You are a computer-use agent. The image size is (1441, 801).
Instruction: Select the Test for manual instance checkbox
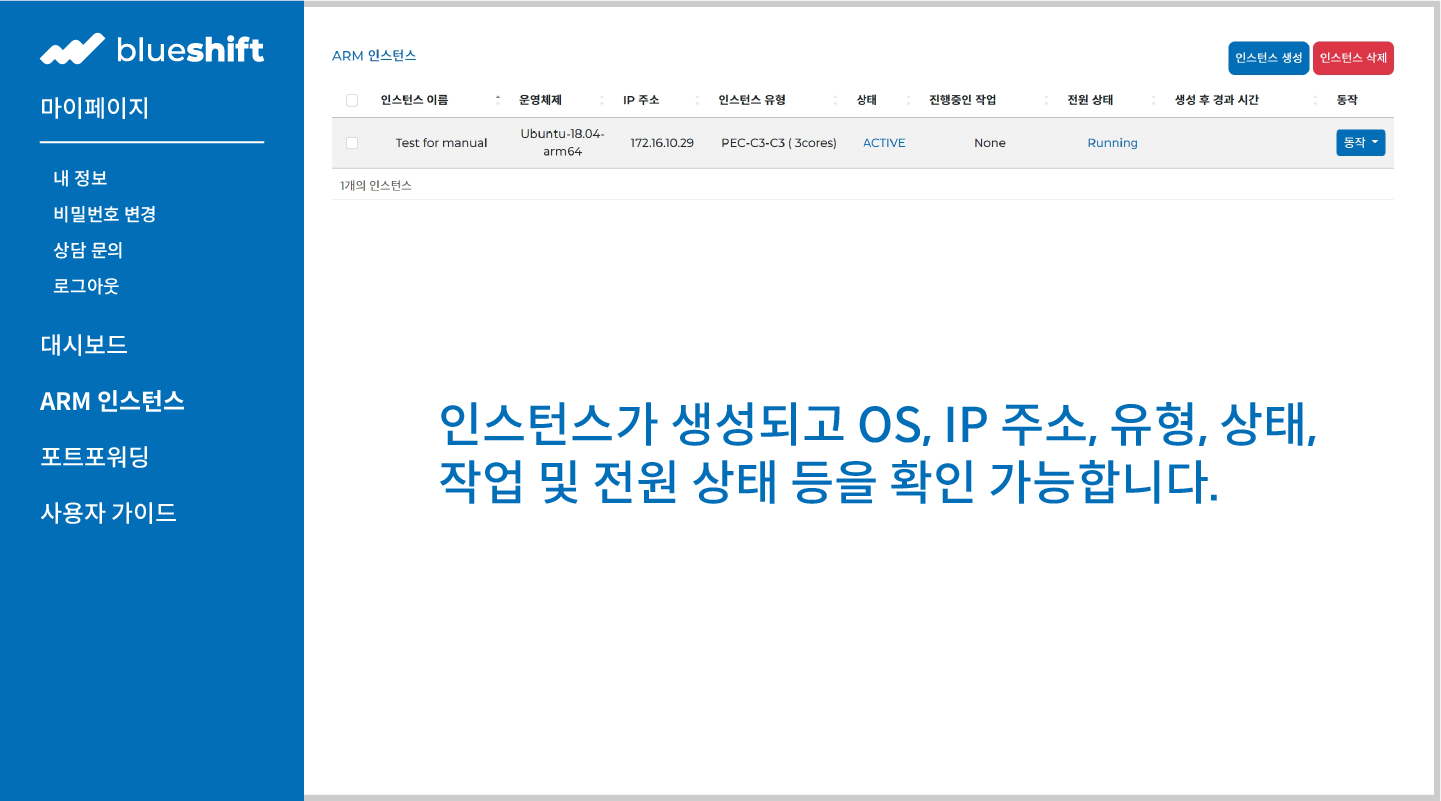pos(352,143)
